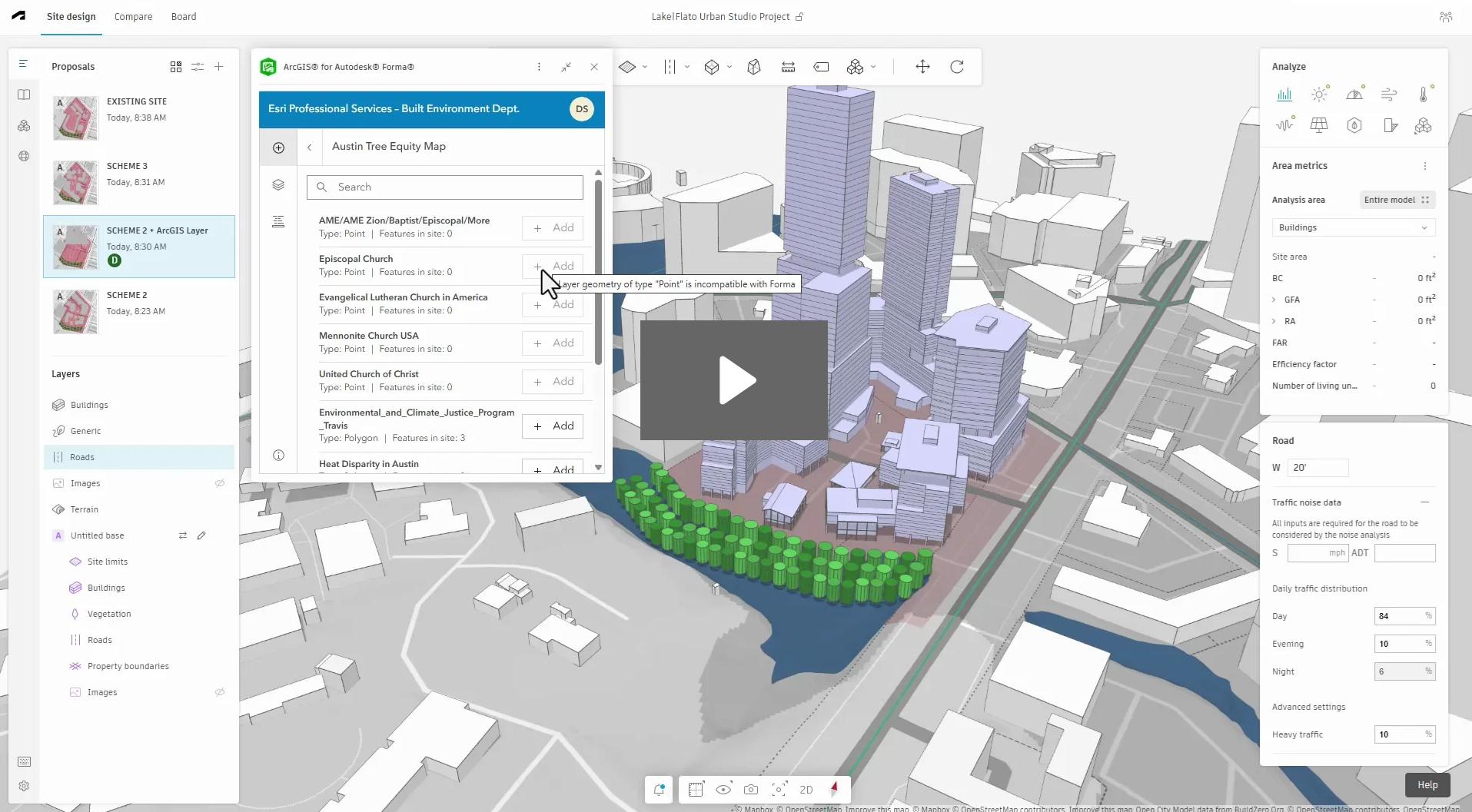The height and width of the screenshot is (812, 1472).
Task: Click the zoom-to-fit focus icon
Action: (779, 789)
